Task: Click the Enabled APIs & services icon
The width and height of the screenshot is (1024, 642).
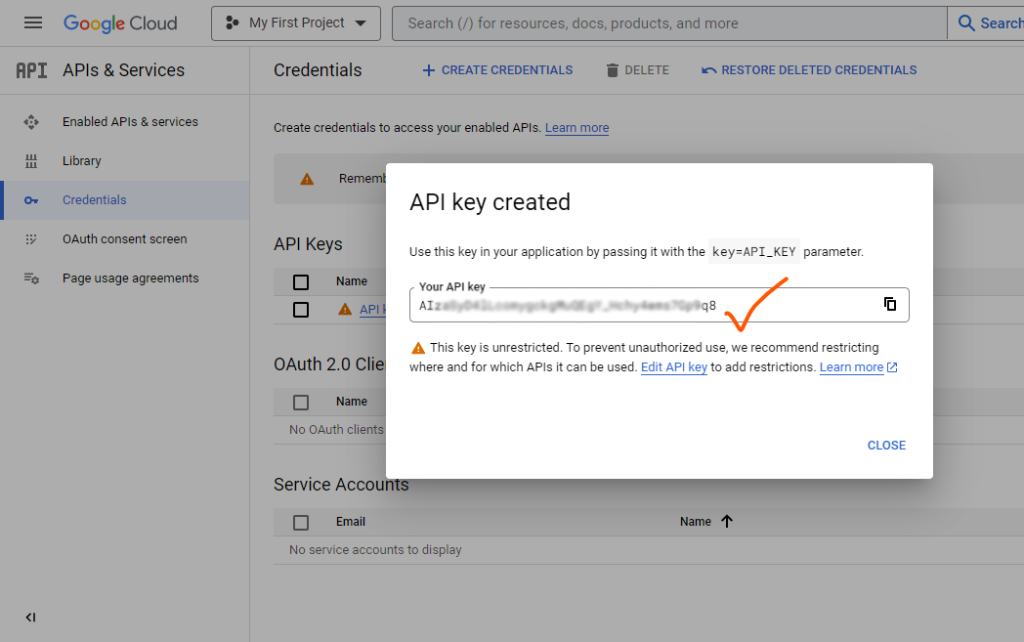Action: (31, 122)
